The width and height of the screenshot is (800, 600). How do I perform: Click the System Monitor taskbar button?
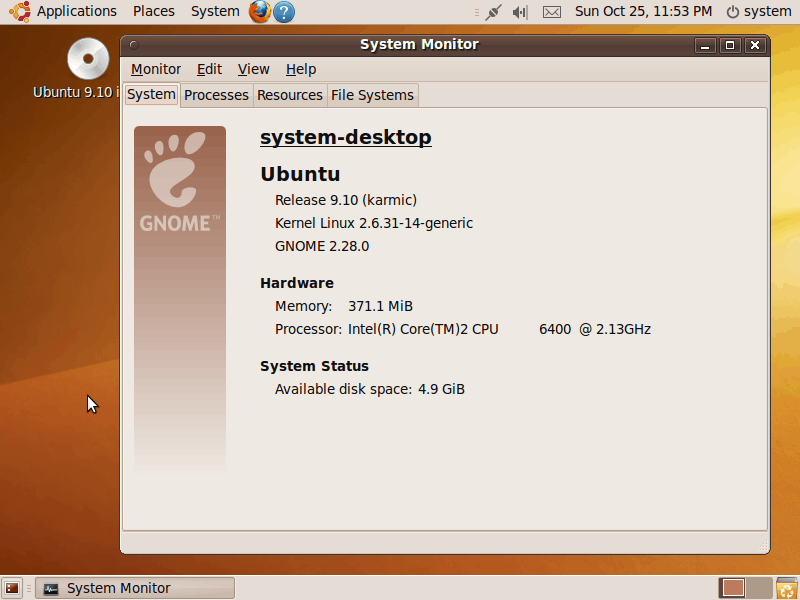click(x=135, y=588)
